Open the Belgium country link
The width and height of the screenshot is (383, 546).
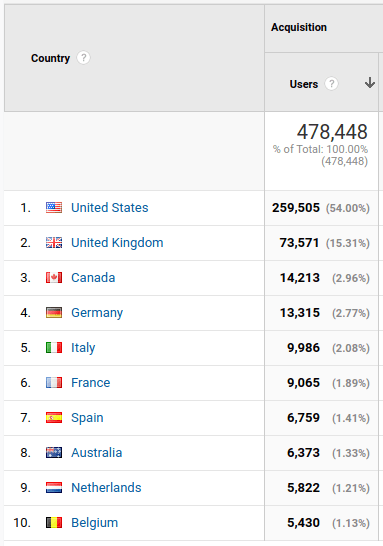click(94, 523)
